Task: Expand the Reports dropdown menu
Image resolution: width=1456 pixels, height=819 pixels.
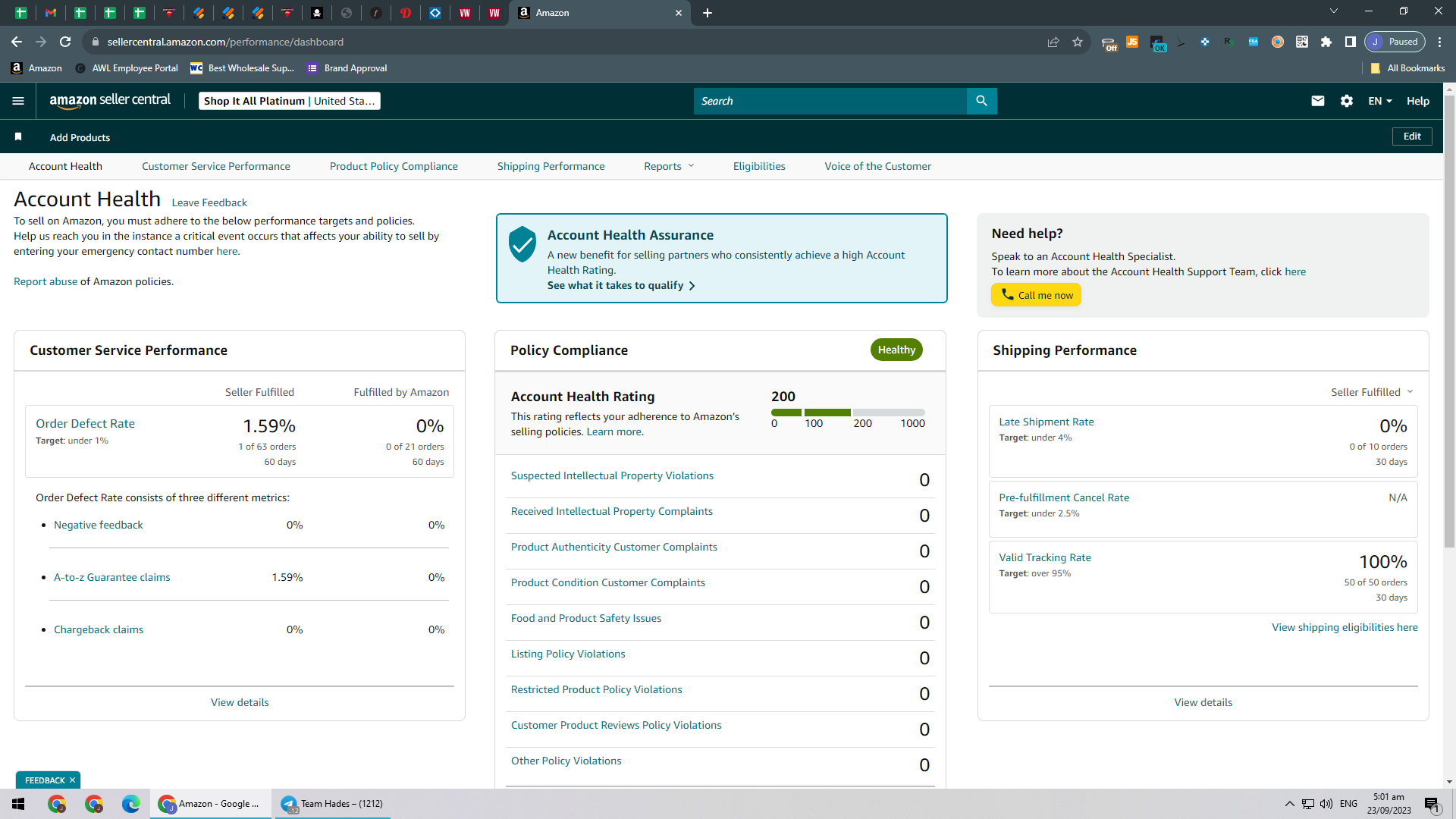Action: [670, 166]
